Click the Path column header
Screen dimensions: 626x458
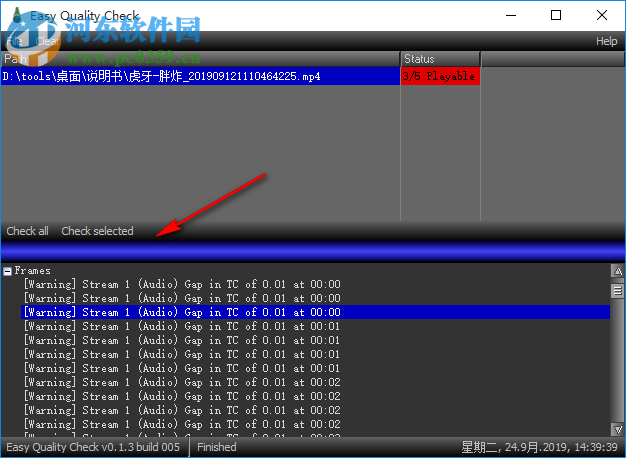200,59
